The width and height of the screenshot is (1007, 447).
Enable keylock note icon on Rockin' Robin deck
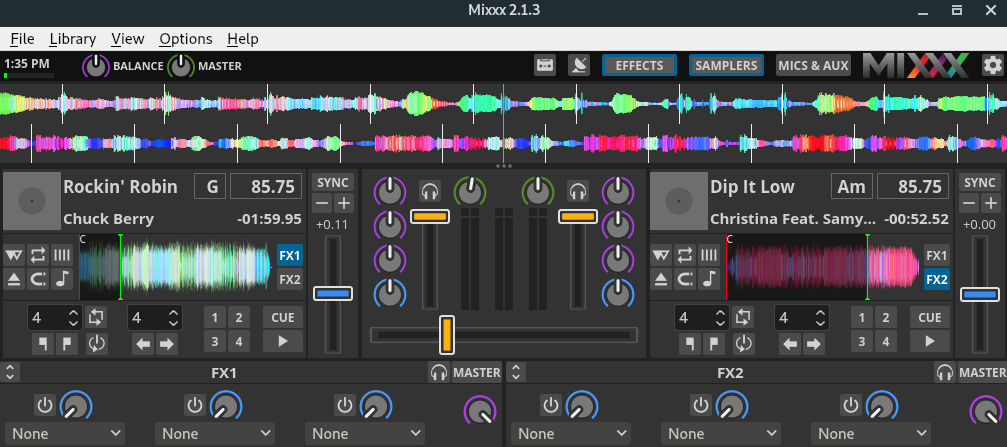click(62, 279)
